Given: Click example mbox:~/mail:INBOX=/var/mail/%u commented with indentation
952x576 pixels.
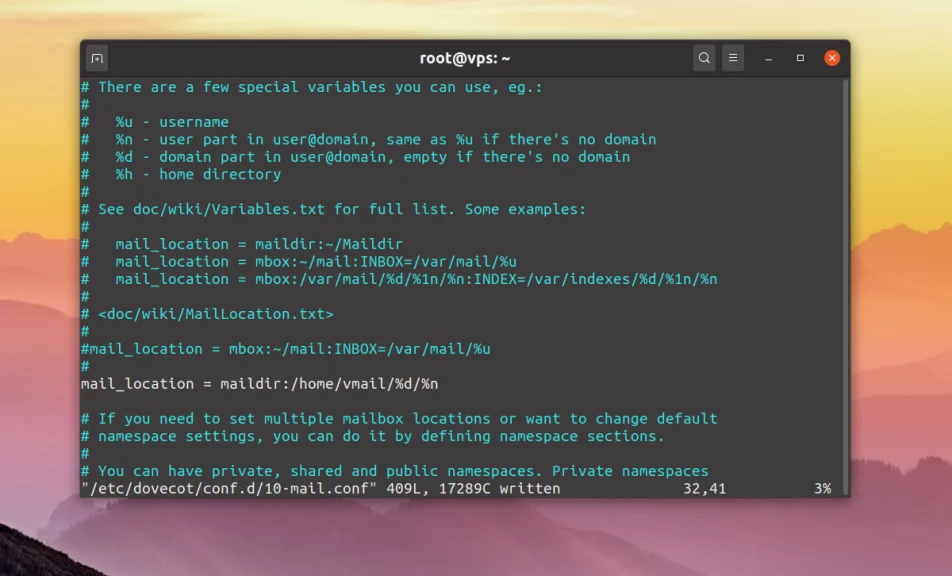Looking at the screenshot, I should point(299,262).
